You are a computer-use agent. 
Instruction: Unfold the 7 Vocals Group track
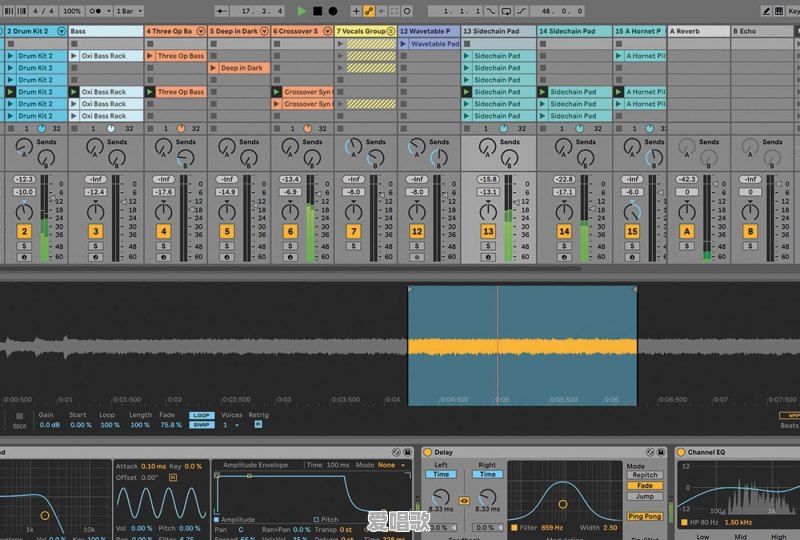coord(391,31)
